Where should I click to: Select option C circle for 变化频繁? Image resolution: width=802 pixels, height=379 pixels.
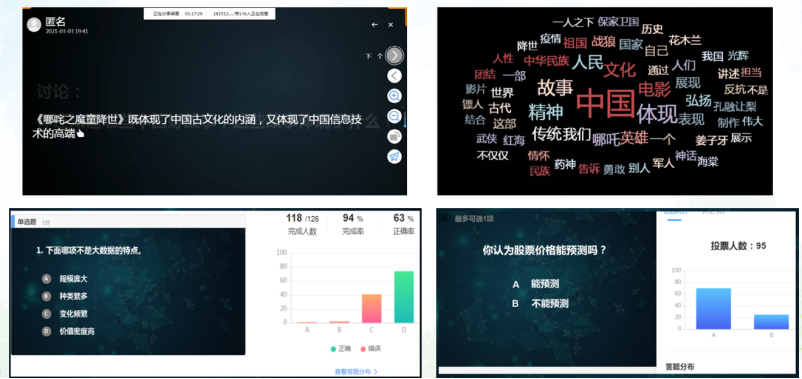click(47, 314)
